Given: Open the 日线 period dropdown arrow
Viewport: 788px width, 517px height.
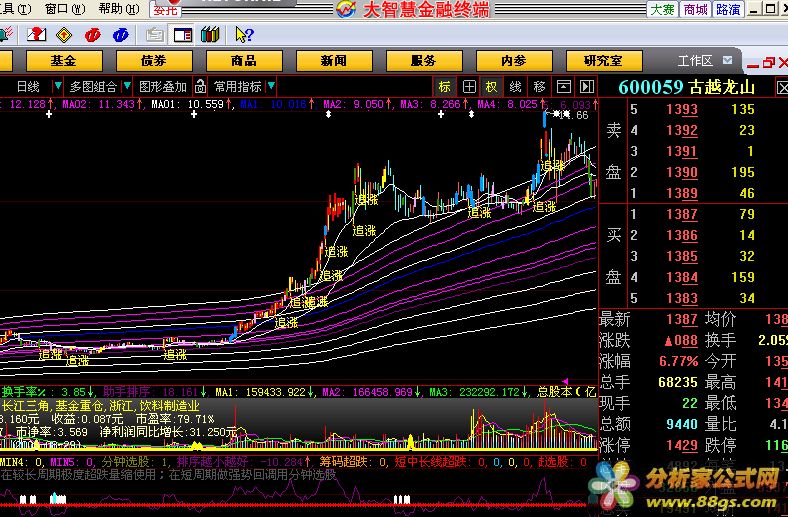Looking at the screenshot, I should (58, 86).
